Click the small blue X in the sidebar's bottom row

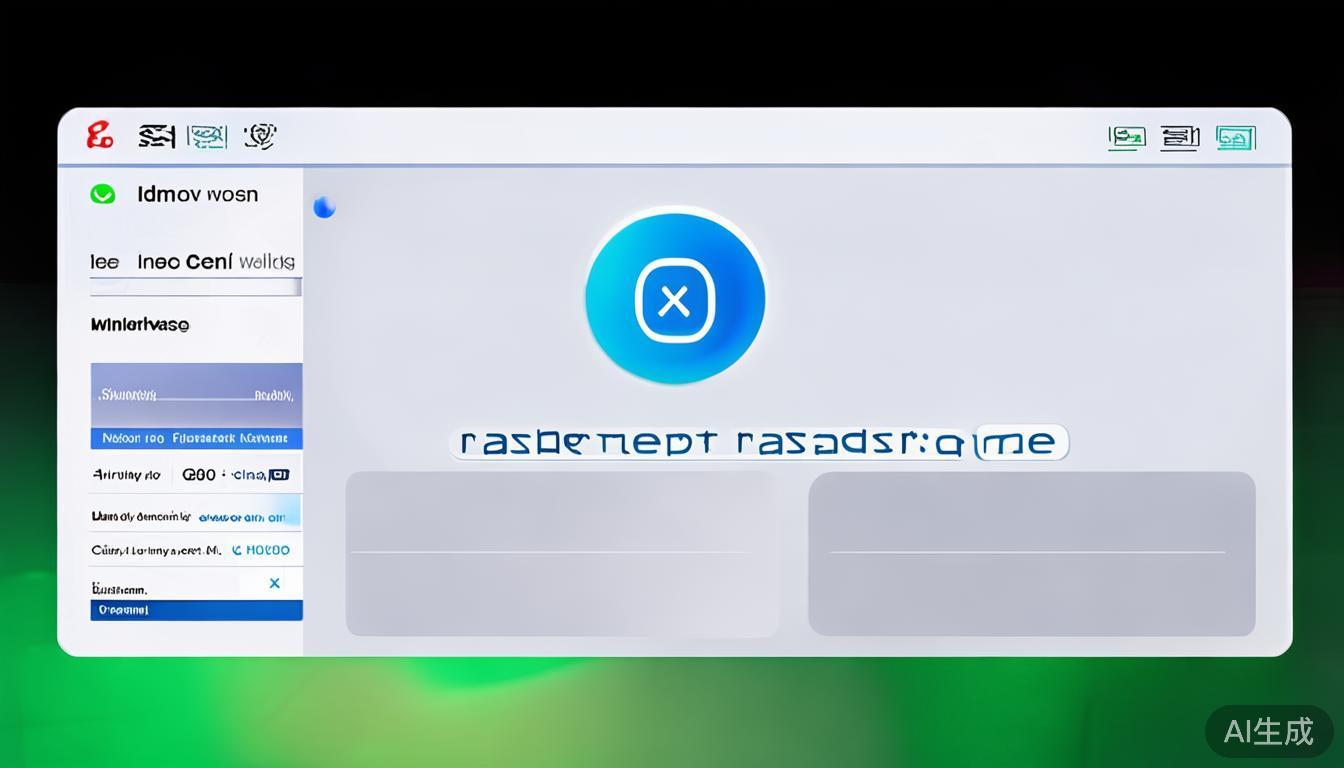pos(275,583)
